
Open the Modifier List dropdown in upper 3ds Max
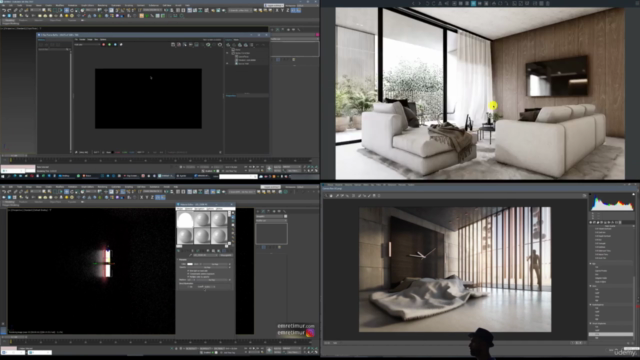[x=295, y=39]
